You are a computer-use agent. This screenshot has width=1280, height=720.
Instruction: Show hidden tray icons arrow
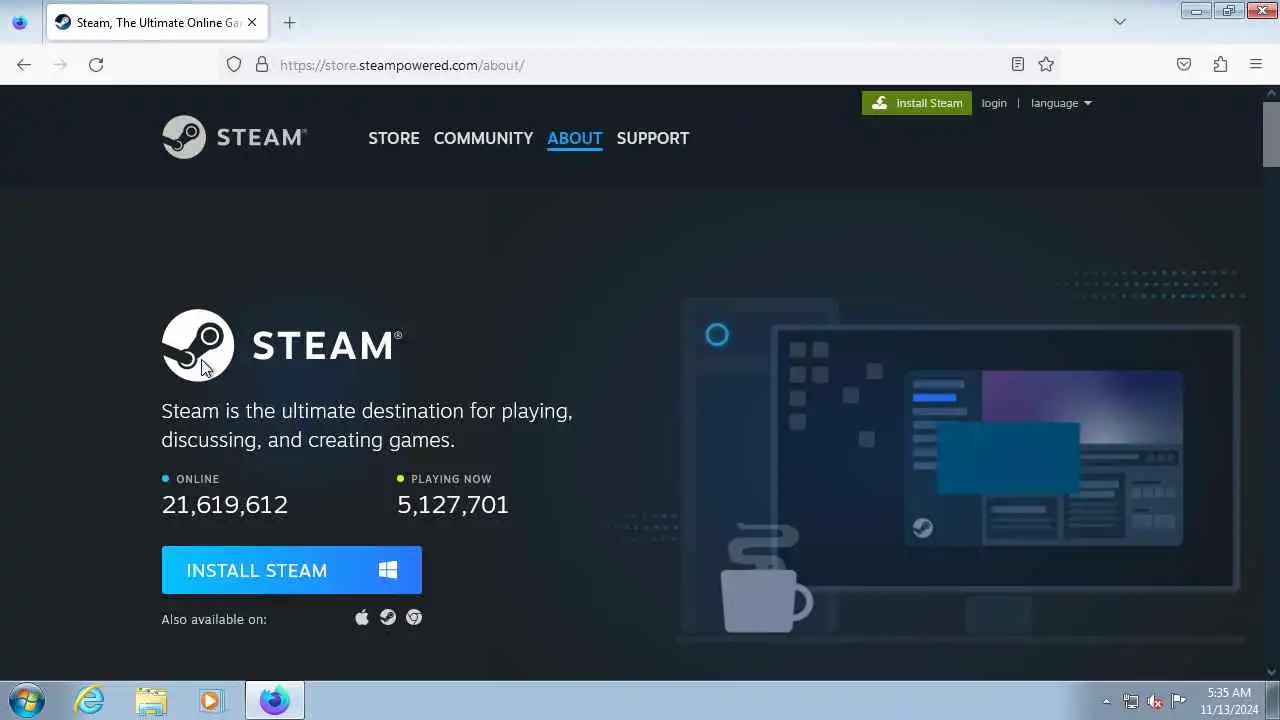pos(1106,701)
